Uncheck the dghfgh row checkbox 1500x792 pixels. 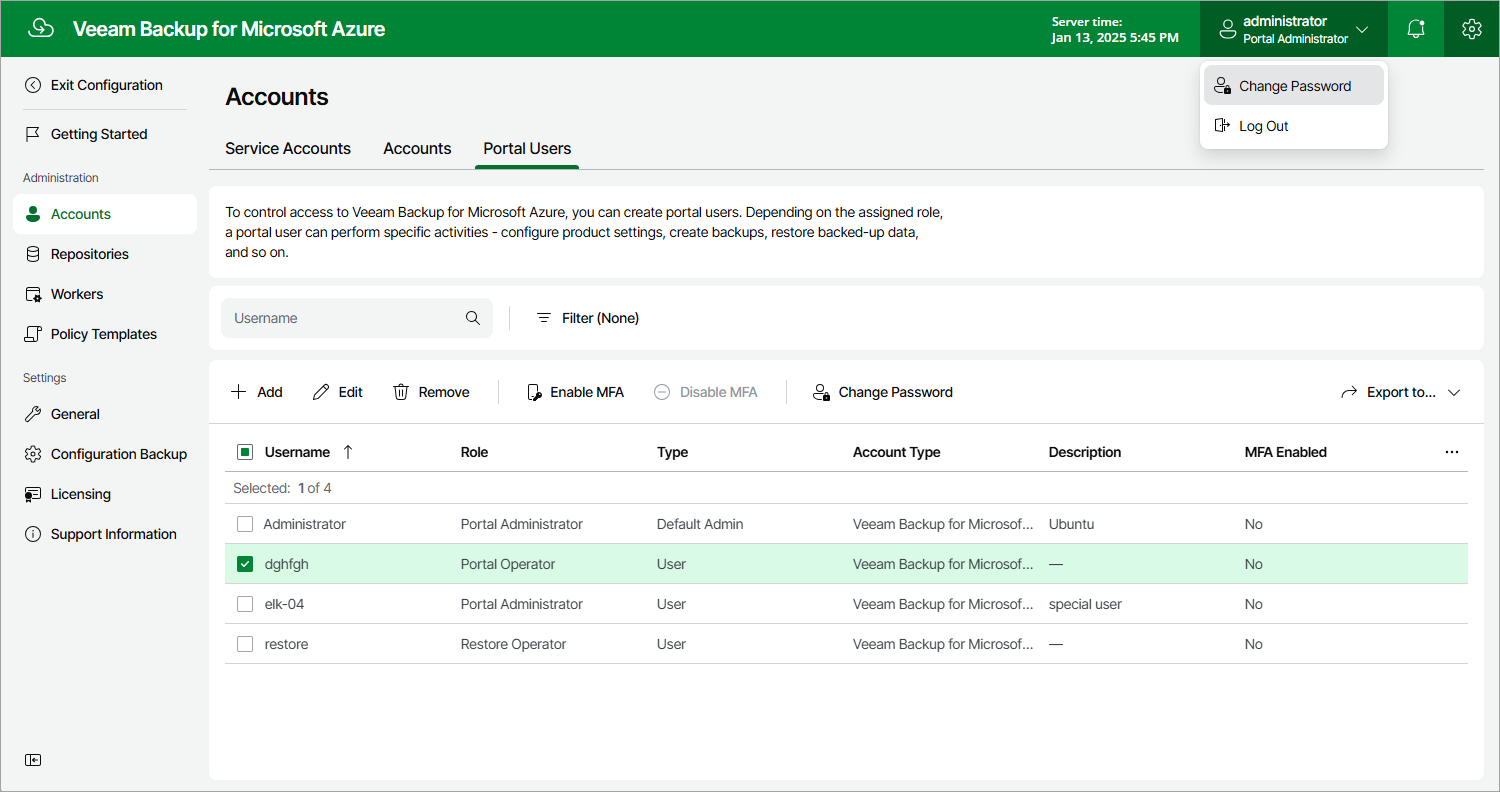pyautogui.click(x=245, y=564)
